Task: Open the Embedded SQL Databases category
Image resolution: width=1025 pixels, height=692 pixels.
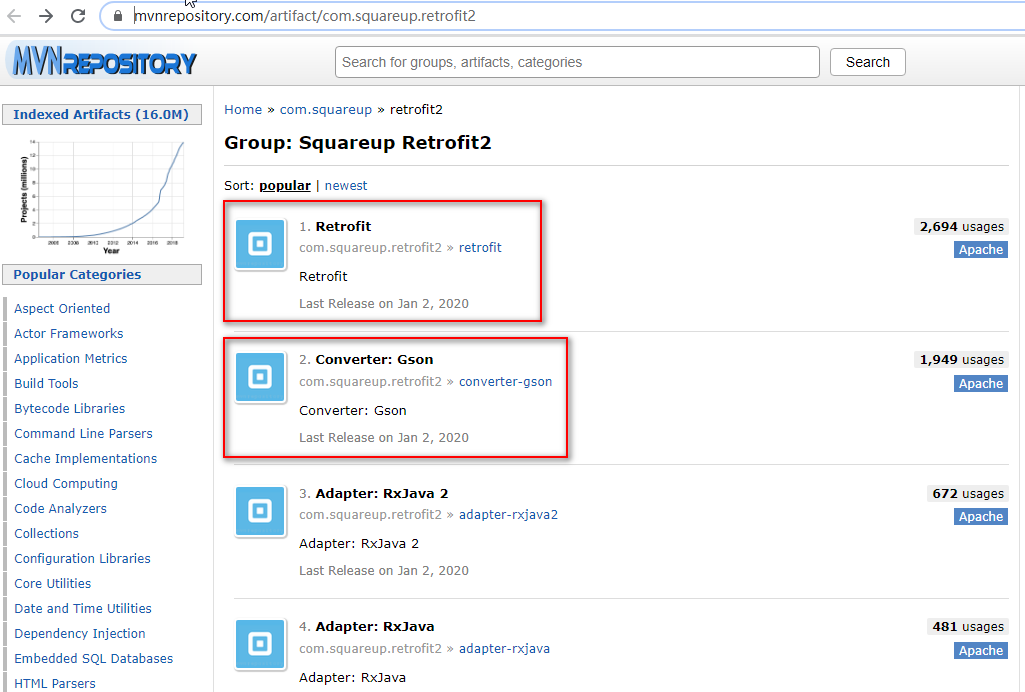Action: (x=93, y=659)
